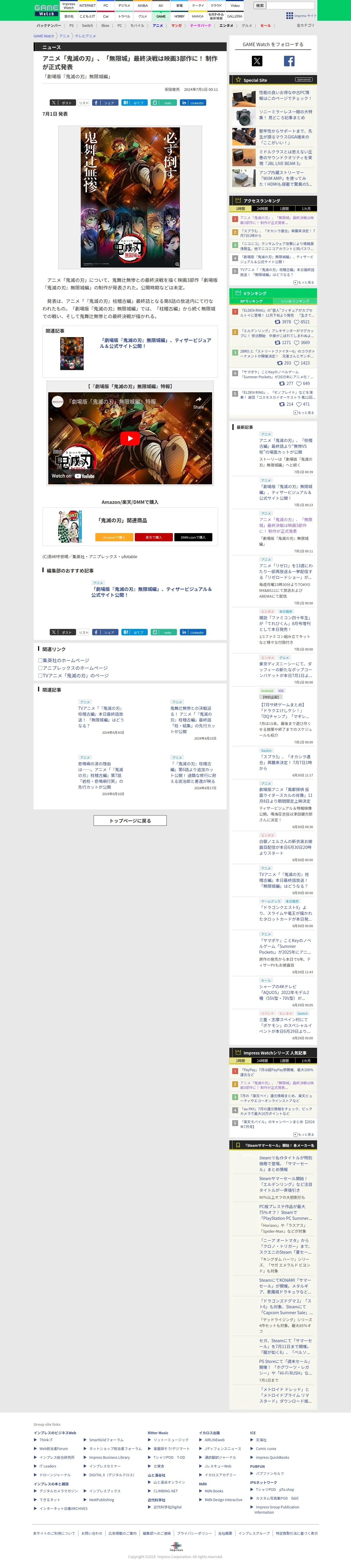Open テーマパーク in the category bar
Screen dimensions: 351x1568
tap(200, 26)
